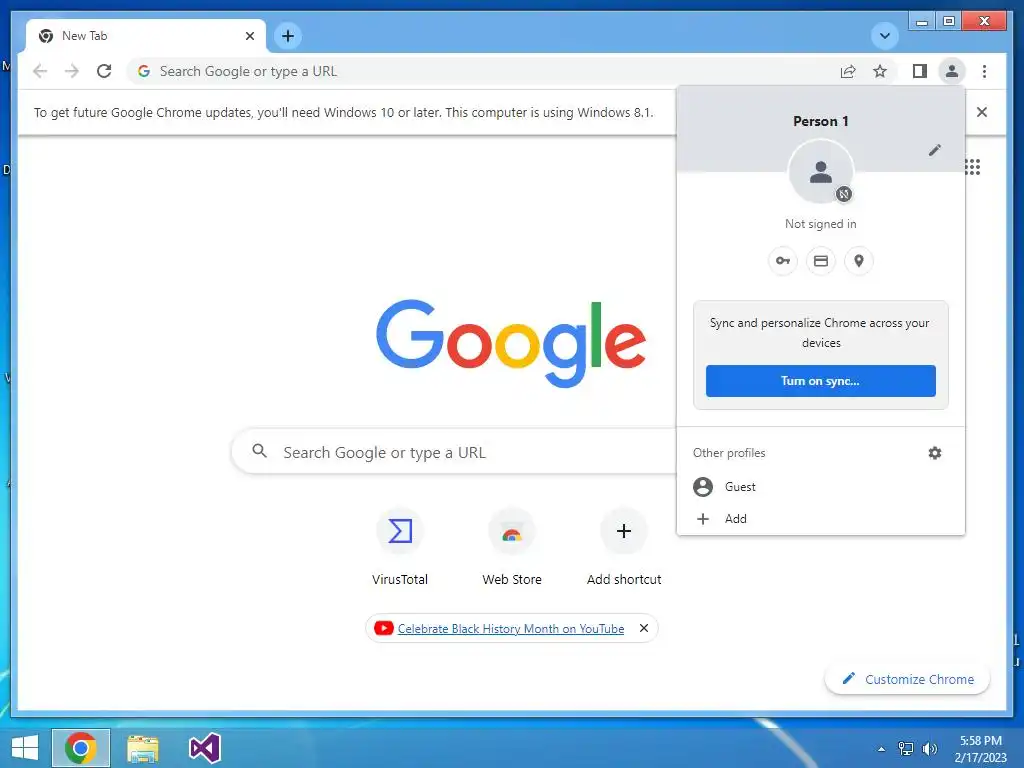Screen dimensions: 1024x768
Task: Click the Person 1 profile avatar picture
Action: tap(821, 172)
